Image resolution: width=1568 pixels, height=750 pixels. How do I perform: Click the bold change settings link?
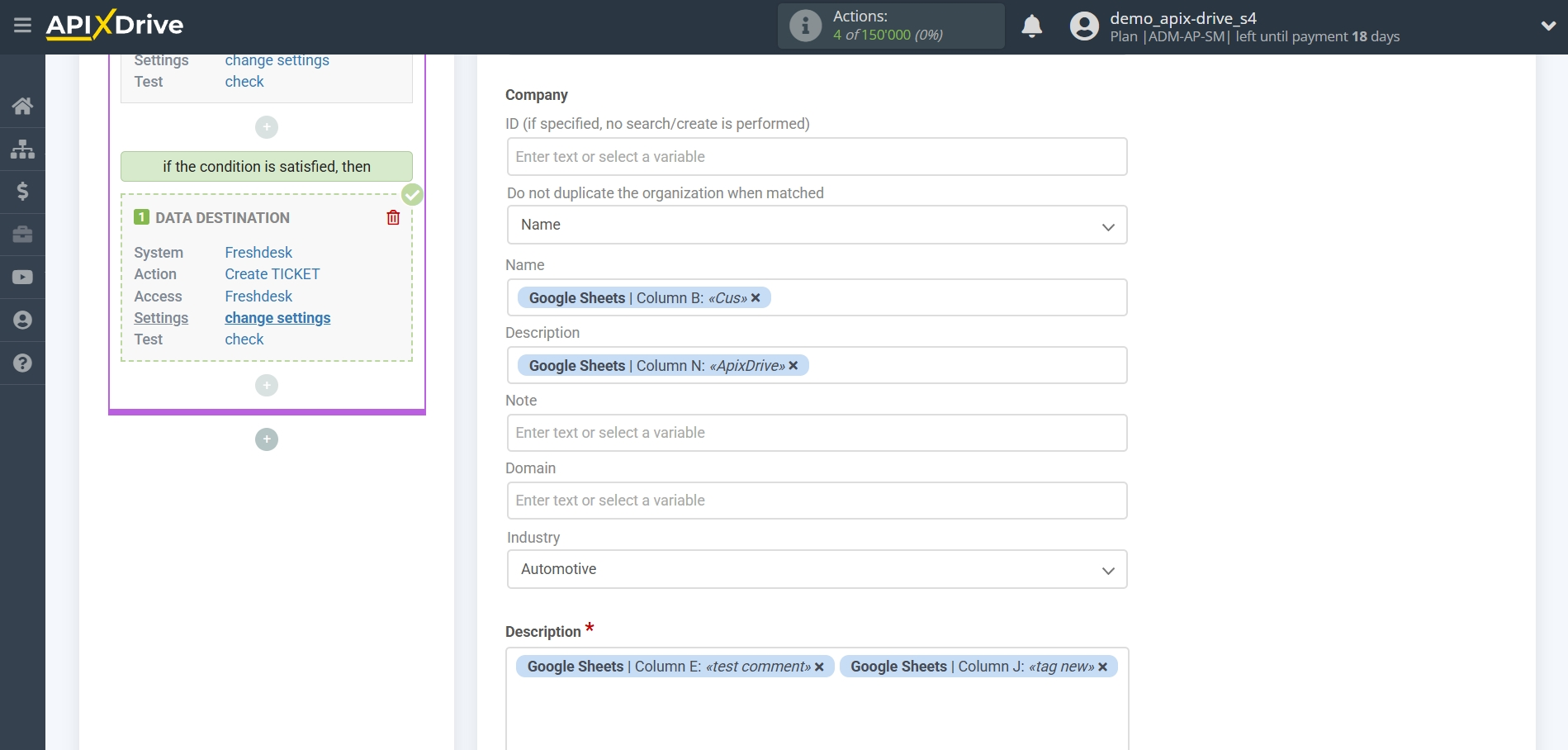coord(277,318)
